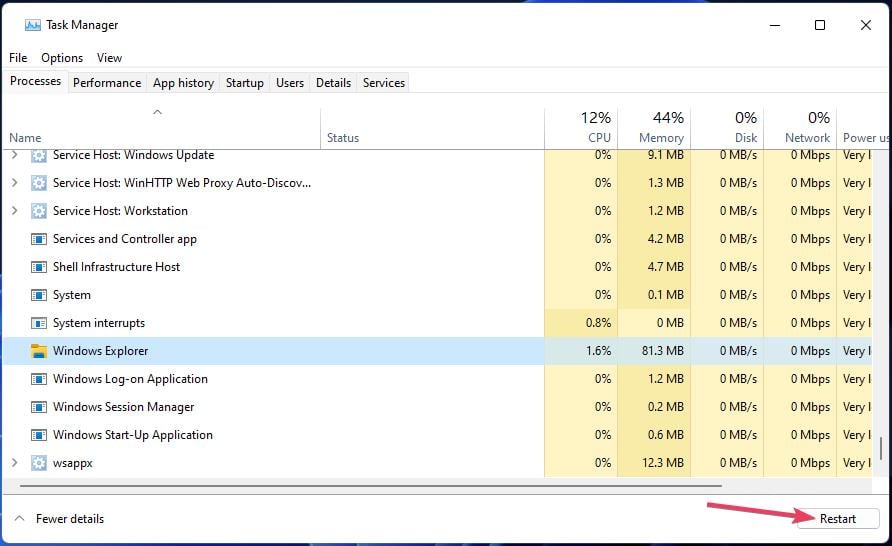The height and width of the screenshot is (546, 892).
Task: Select the wsappx process name
Action: [73, 464]
